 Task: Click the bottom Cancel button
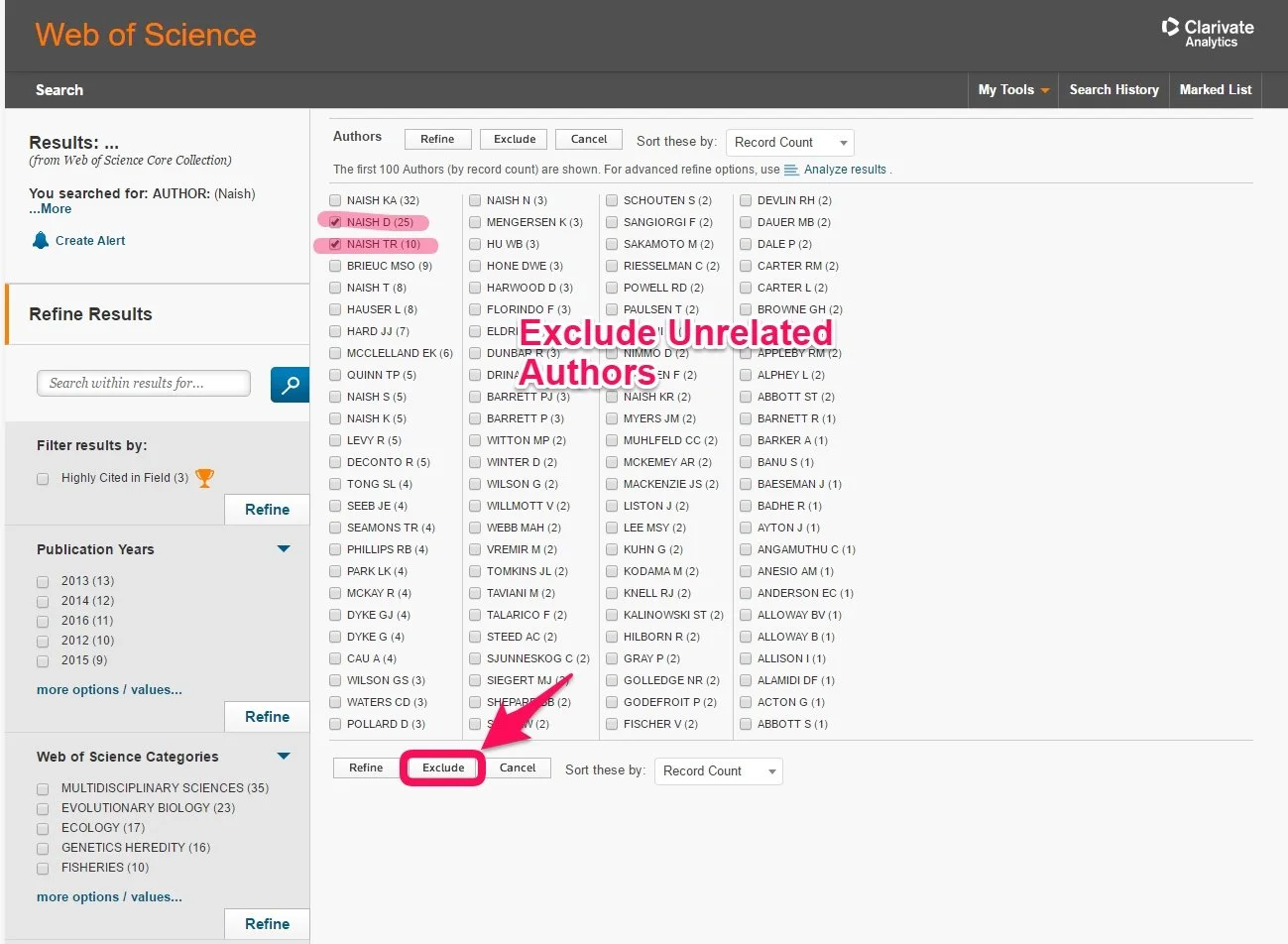(x=518, y=767)
